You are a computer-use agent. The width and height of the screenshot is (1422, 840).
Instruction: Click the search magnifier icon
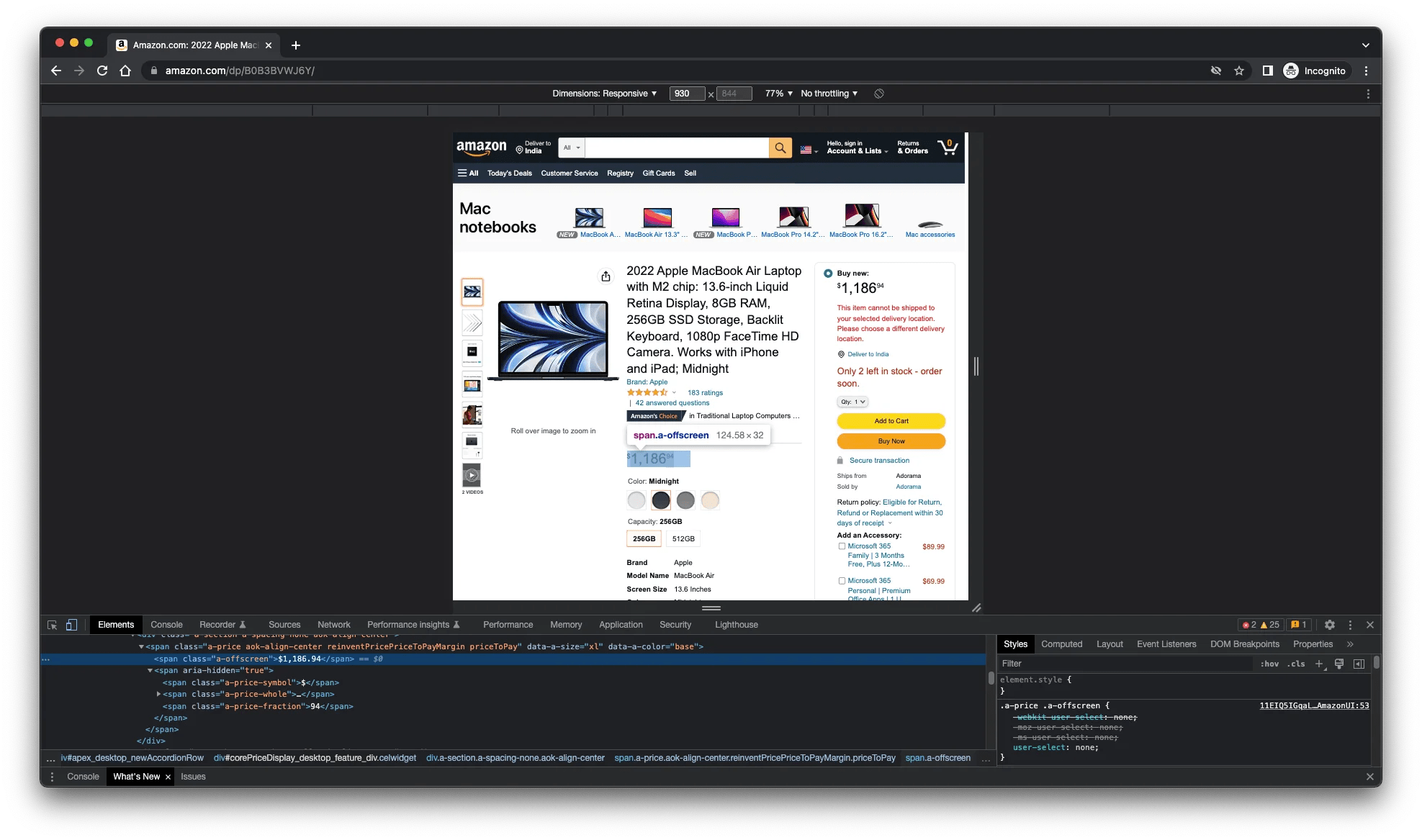tap(780, 148)
